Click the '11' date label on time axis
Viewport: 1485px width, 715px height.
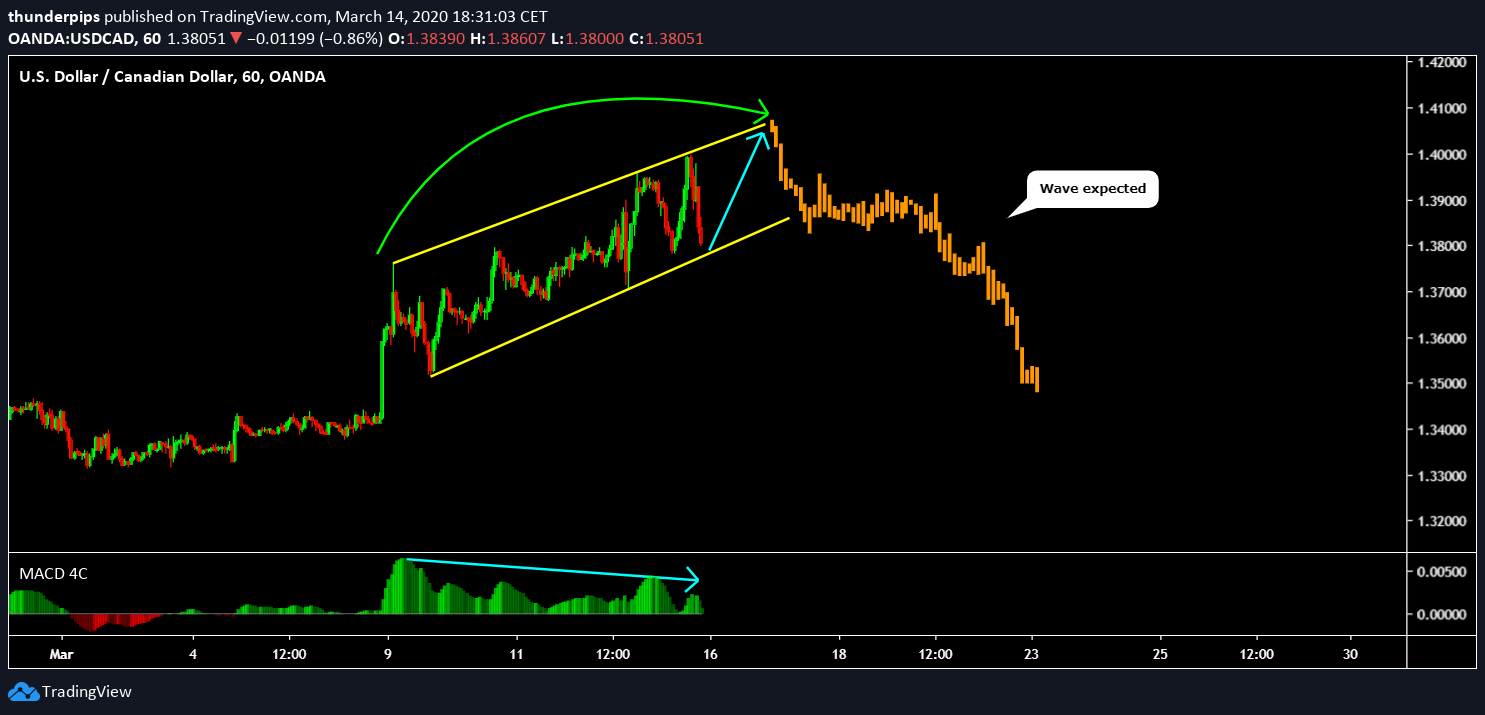pos(516,654)
